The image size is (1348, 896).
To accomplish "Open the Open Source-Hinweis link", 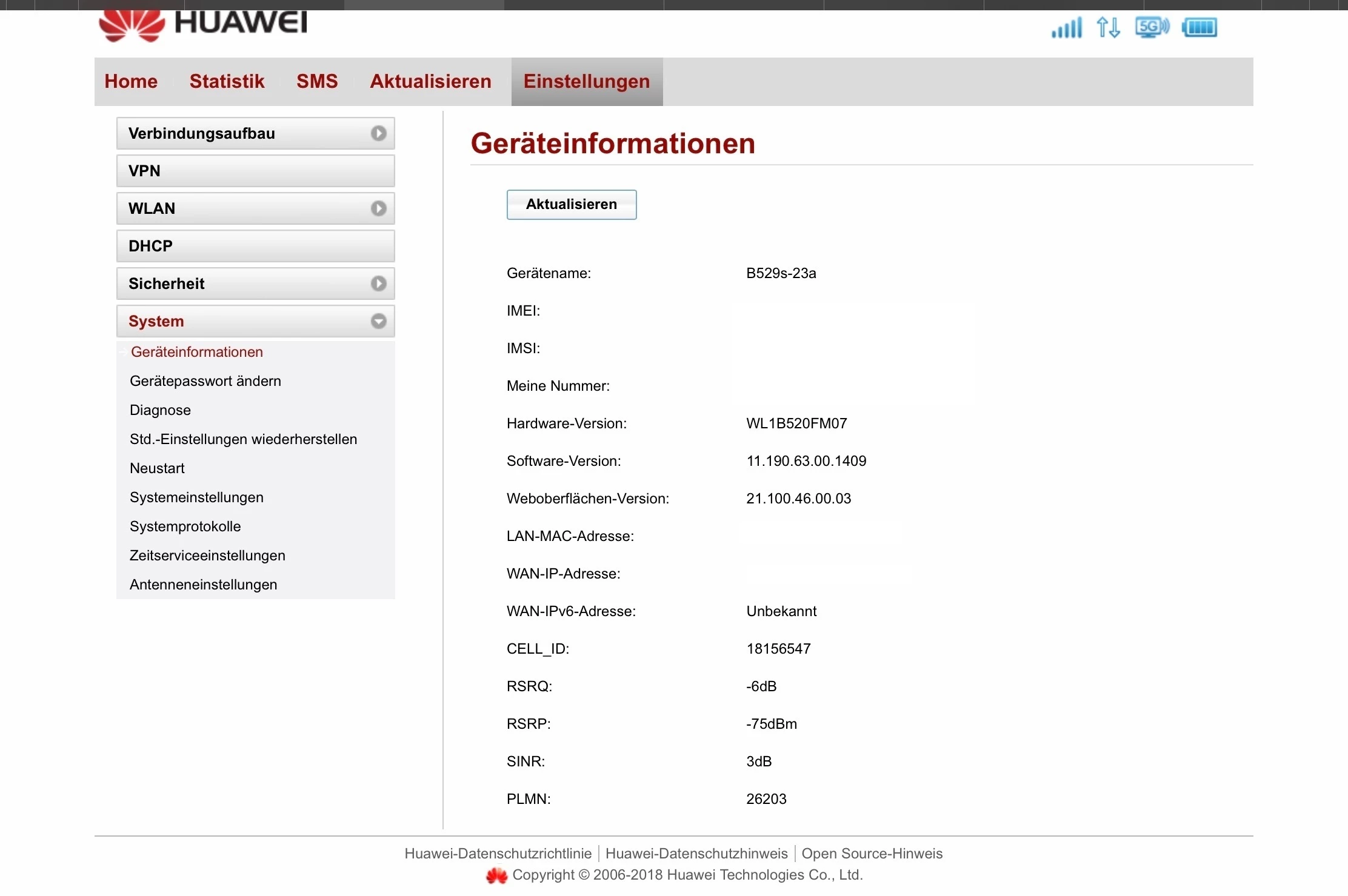I will pos(872,854).
